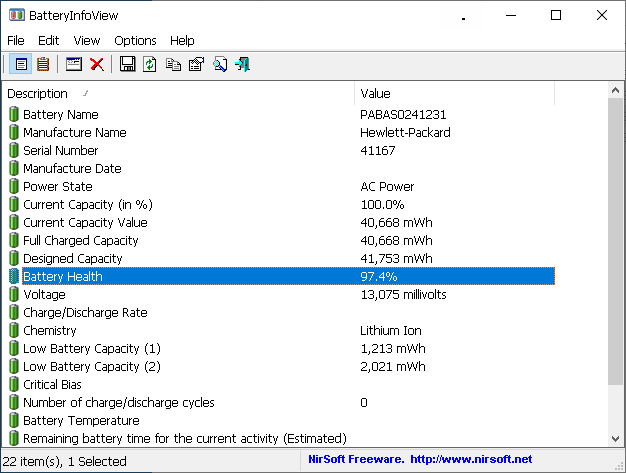Open the View menu
This screenshot has width=626, height=473.
87,40
